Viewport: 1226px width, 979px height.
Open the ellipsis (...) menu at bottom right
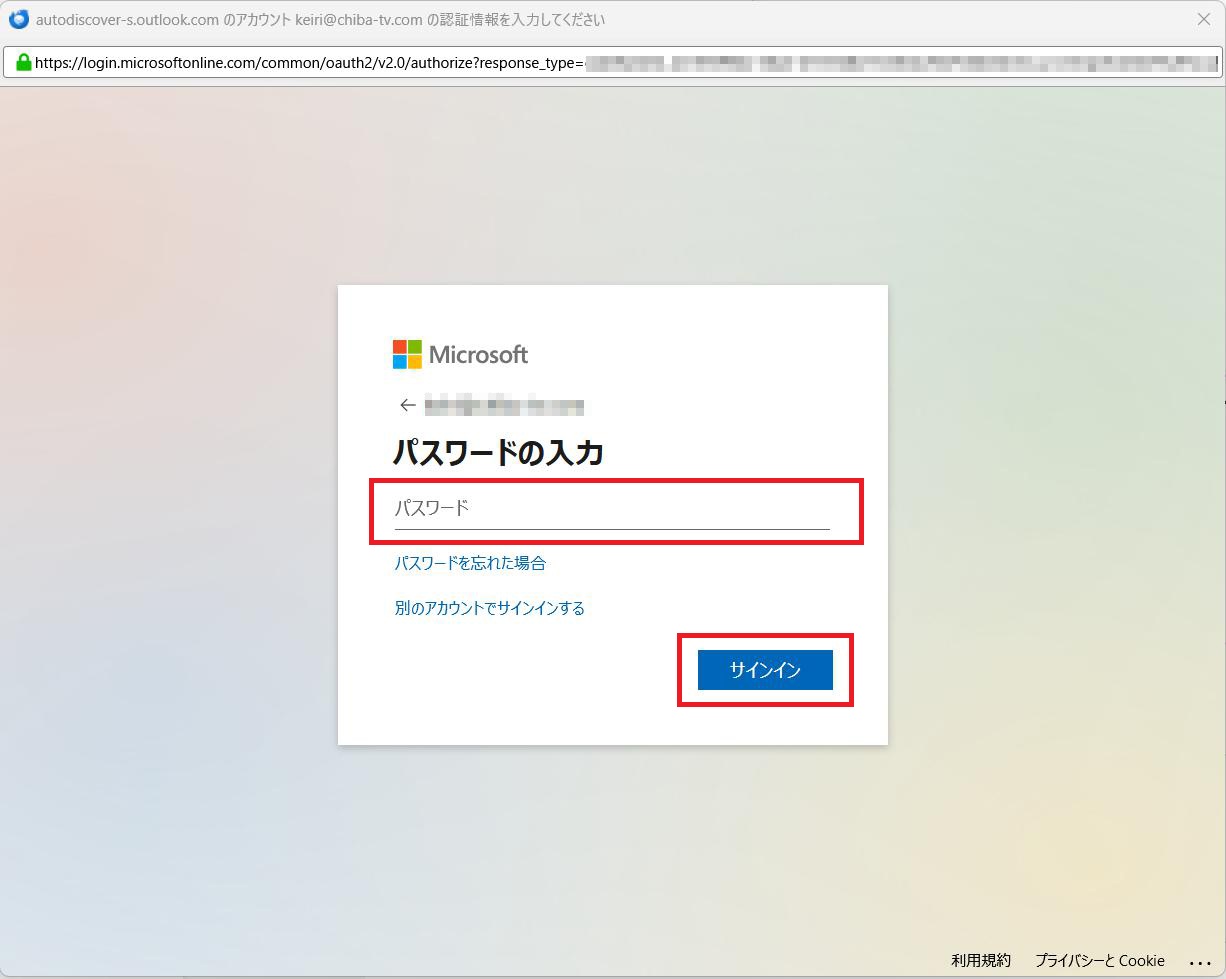tap(1200, 961)
